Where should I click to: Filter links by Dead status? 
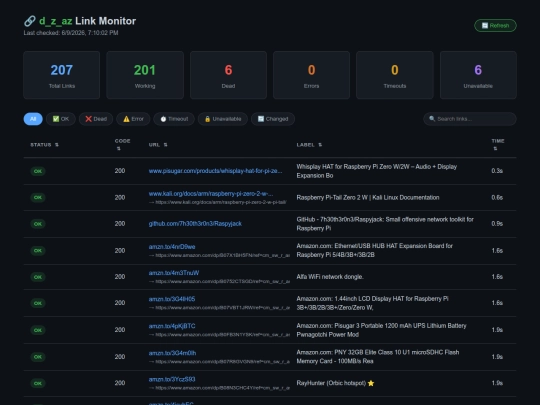click(x=96, y=119)
